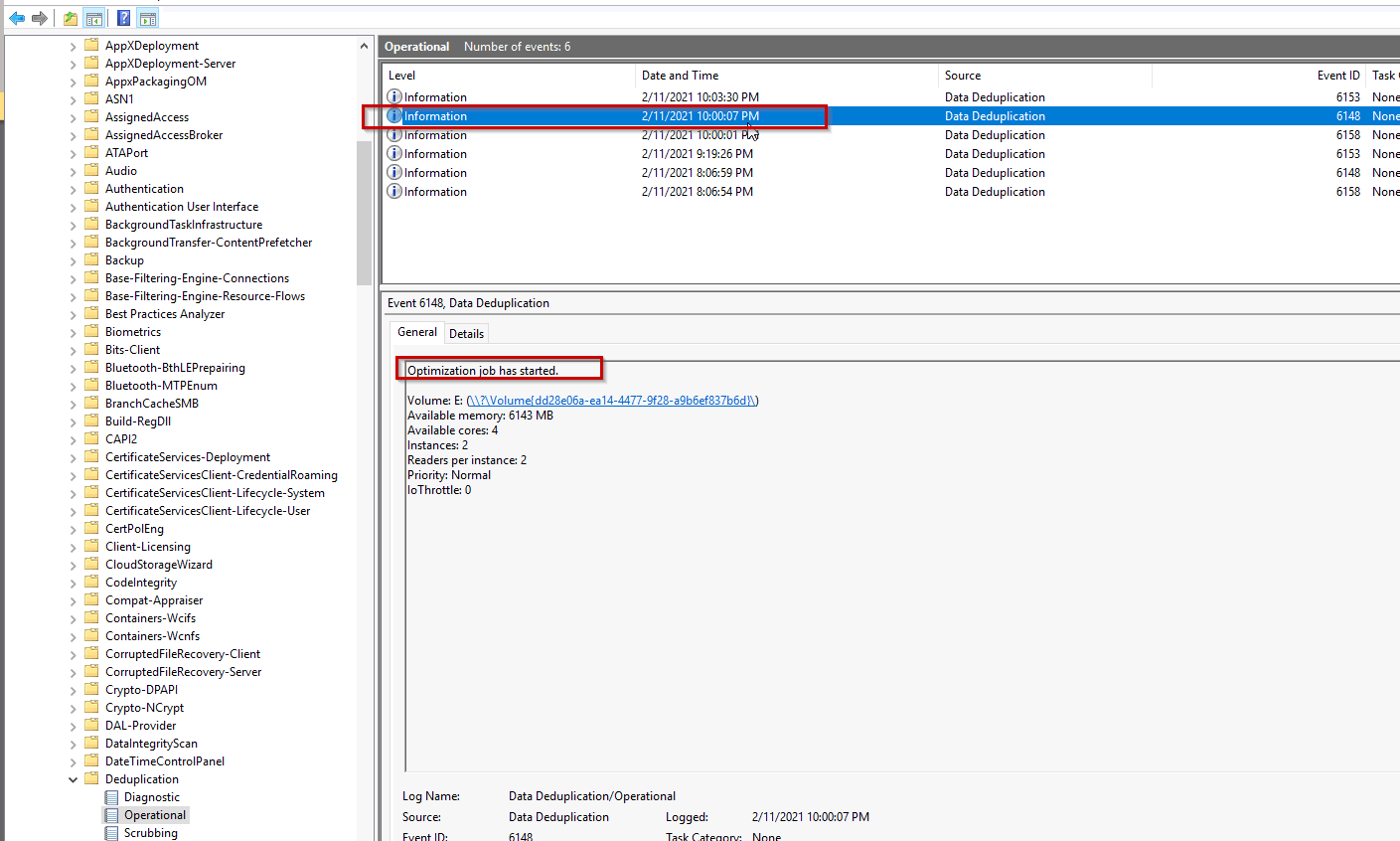Viewport: 1400px width, 841px height.
Task: Click the console tree vertical scrollbar thumb
Action: [364, 214]
